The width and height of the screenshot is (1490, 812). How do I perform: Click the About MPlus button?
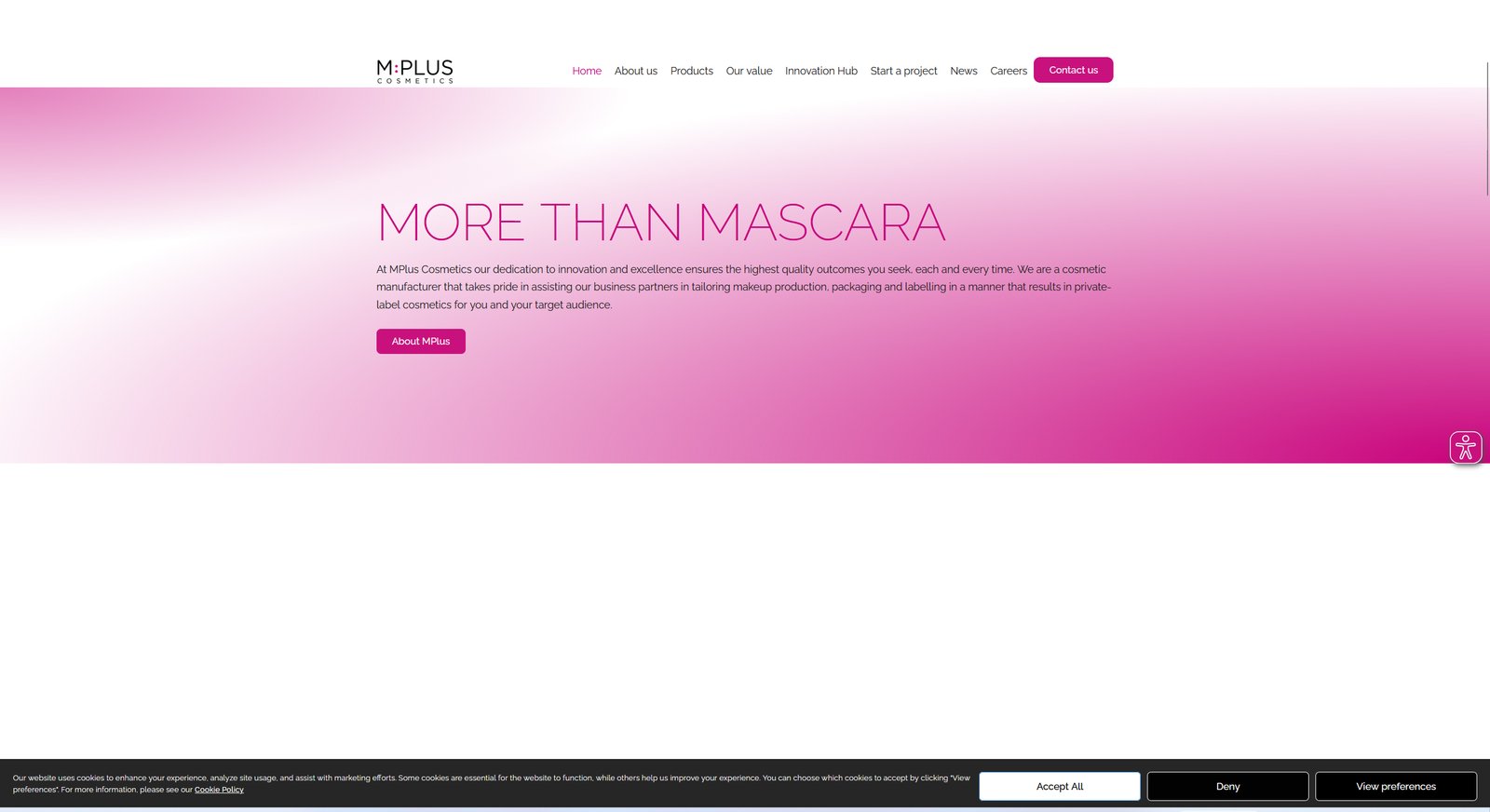click(x=420, y=342)
